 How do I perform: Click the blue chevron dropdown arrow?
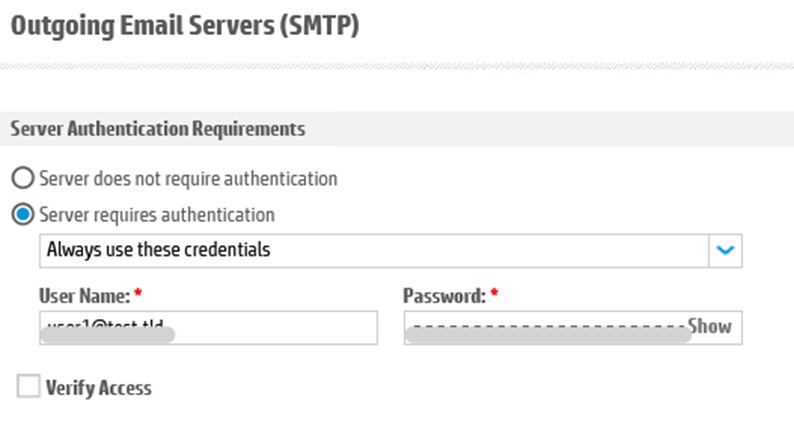pos(726,250)
